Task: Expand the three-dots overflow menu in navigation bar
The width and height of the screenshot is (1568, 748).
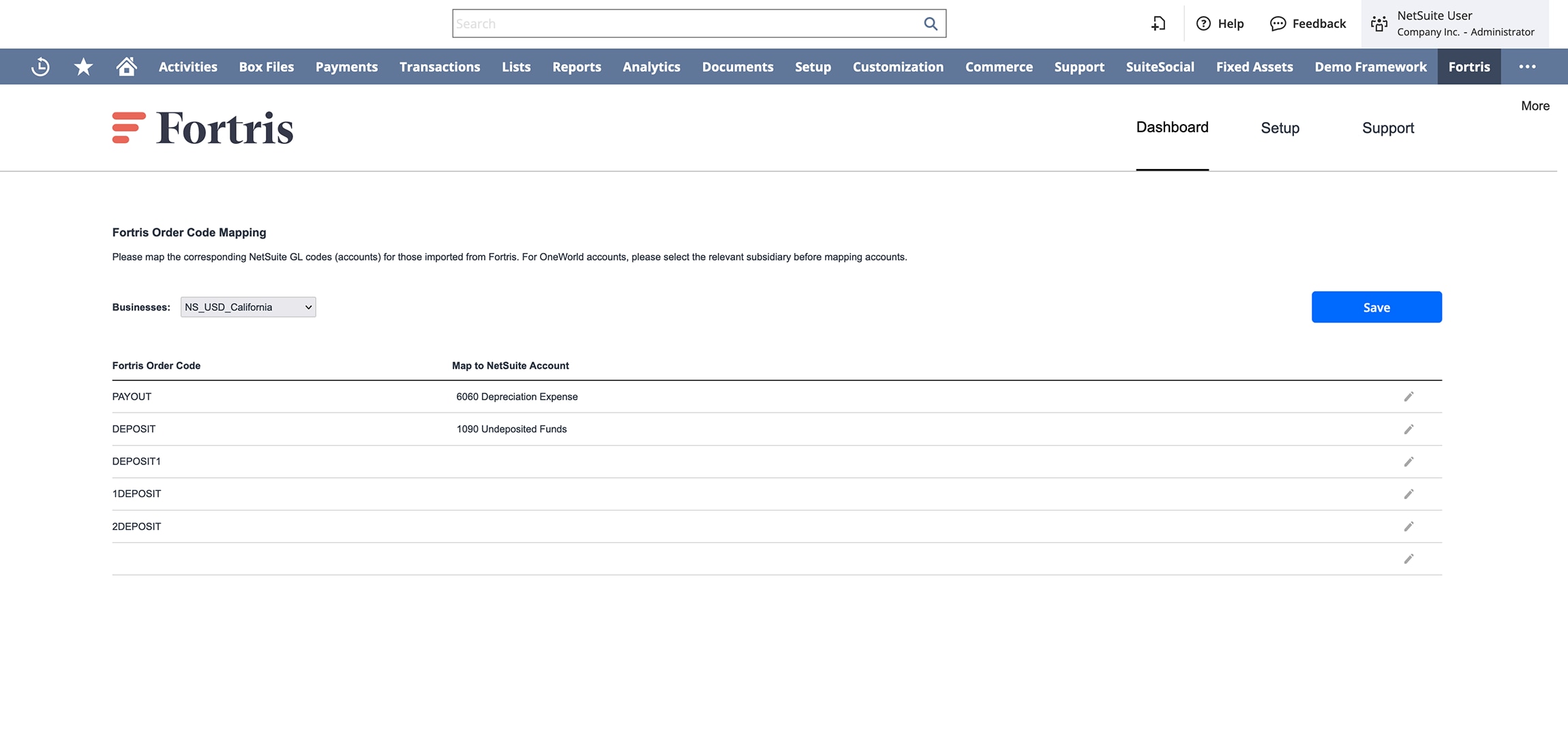Action: click(1527, 67)
